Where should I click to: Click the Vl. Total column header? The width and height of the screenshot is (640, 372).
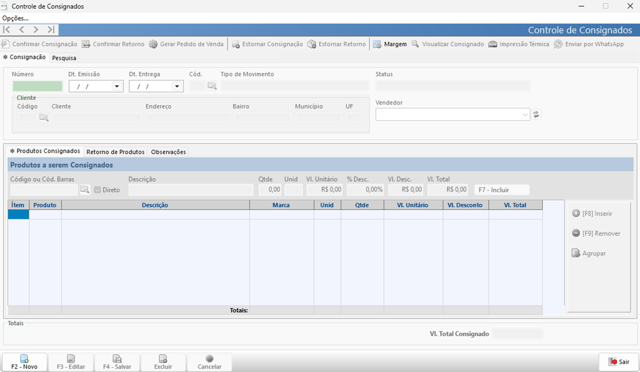pyautogui.click(x=515, y=205)
